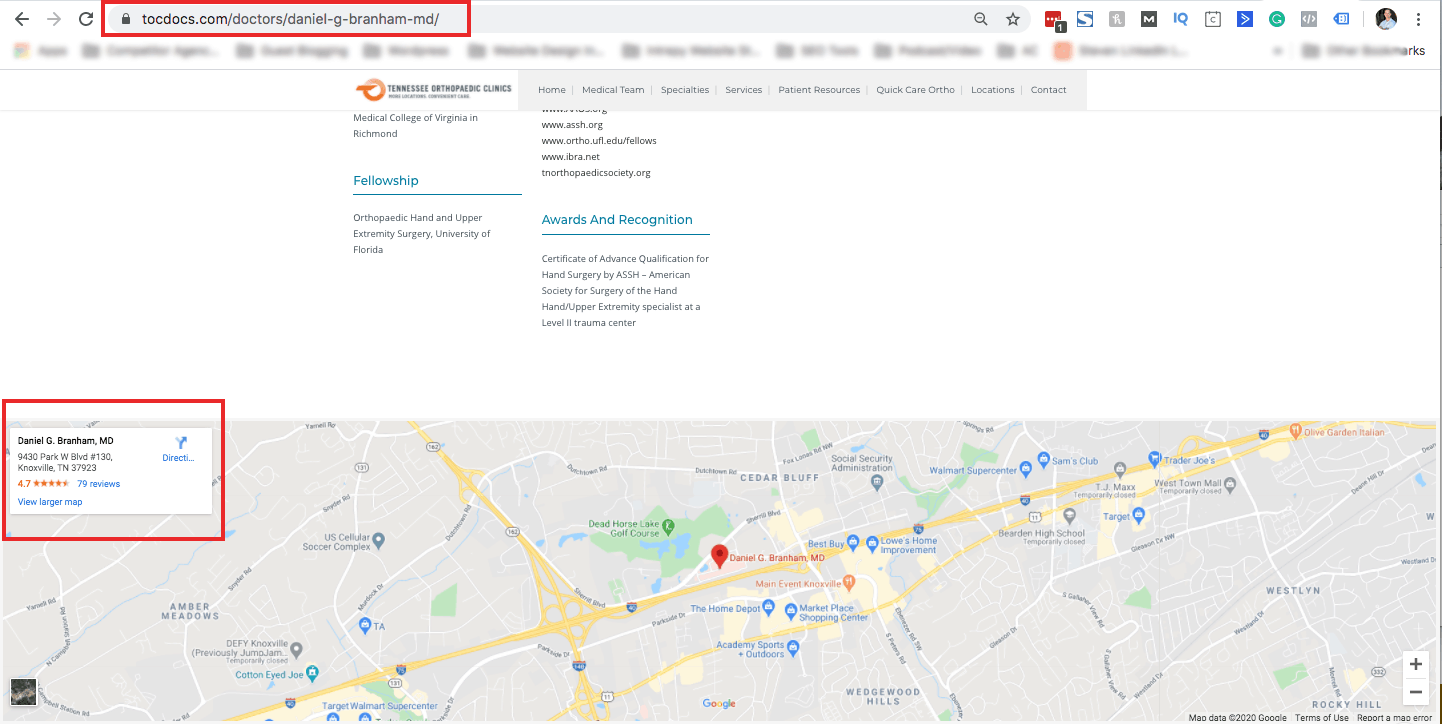Click the tocdocs.com address bar URL
The height and width of the screenshot is (724, 1442).
pyautogui.click(x=290, y=19)
